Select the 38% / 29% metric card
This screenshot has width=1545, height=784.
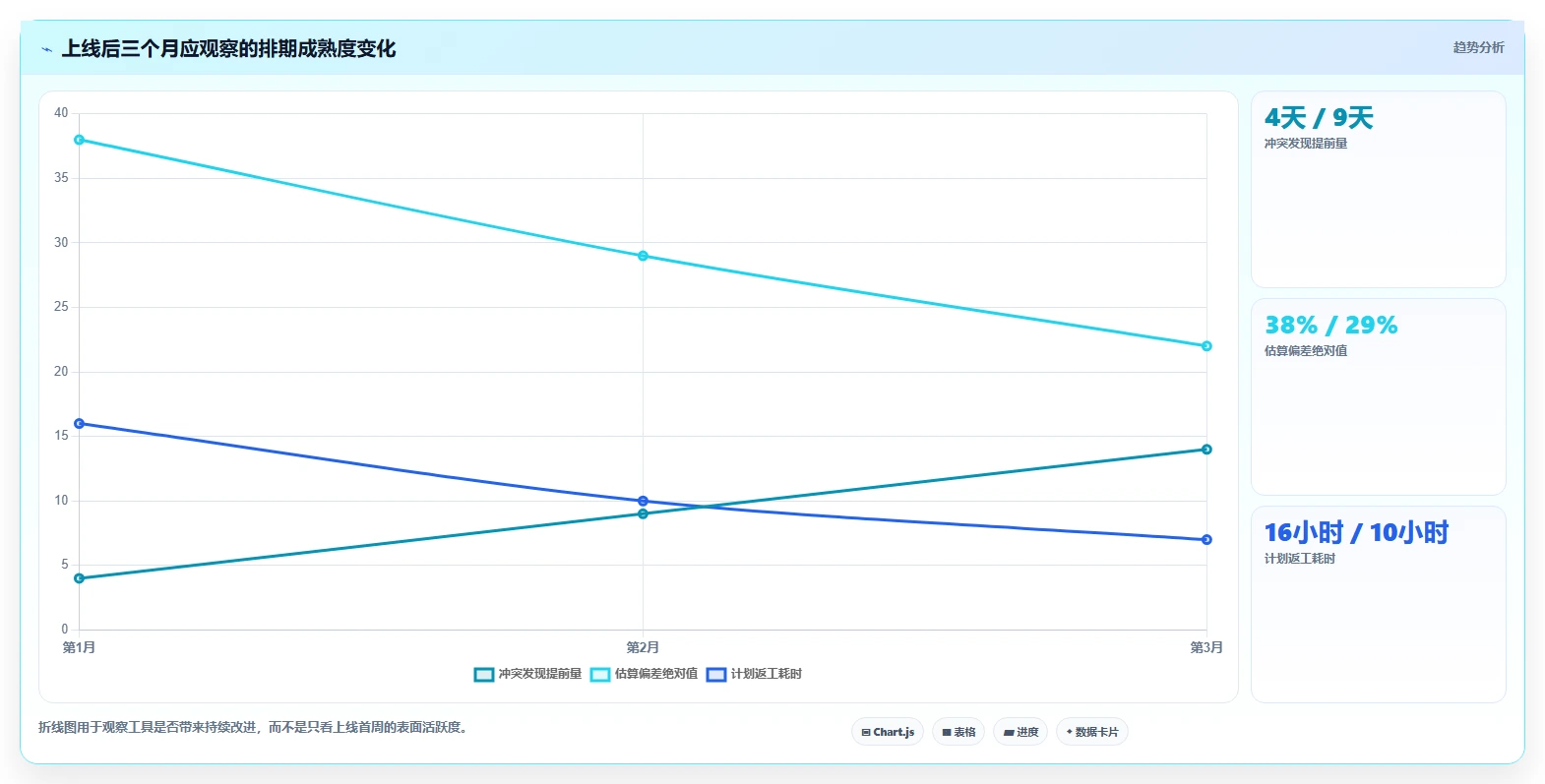(1379, 397)
